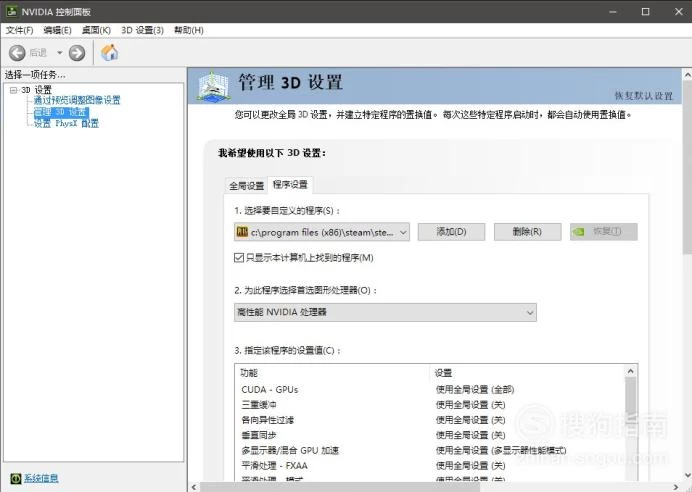692x492 pixels.
Task: Maximize the NVIDIA 控制面板 window
Action: pos(645,11)
